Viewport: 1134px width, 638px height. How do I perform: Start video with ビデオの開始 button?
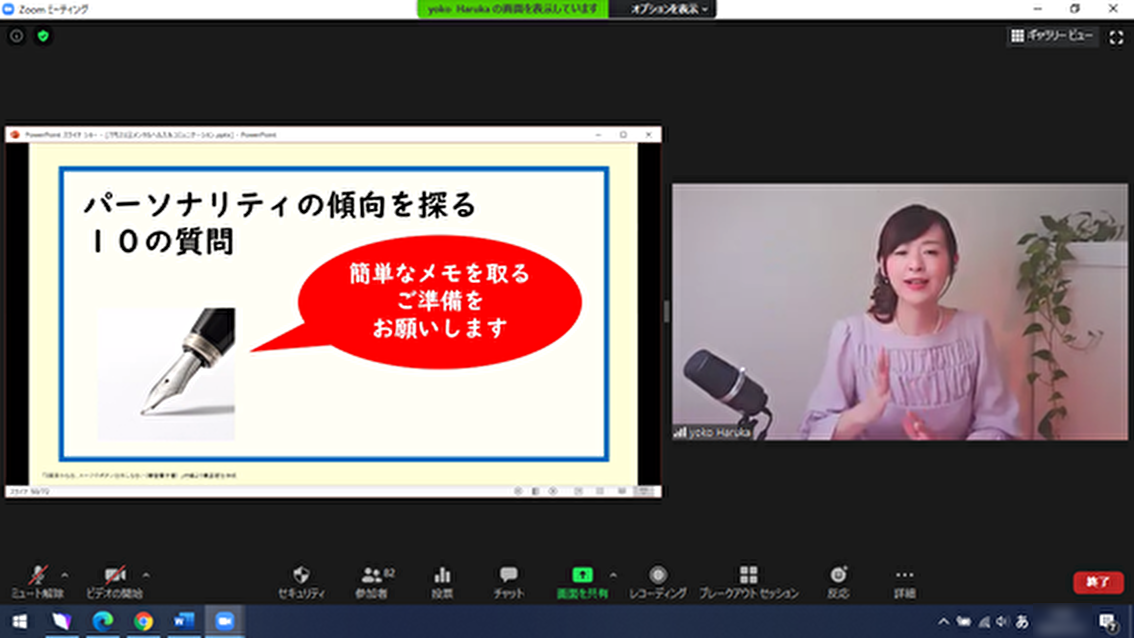coord(115,580)
